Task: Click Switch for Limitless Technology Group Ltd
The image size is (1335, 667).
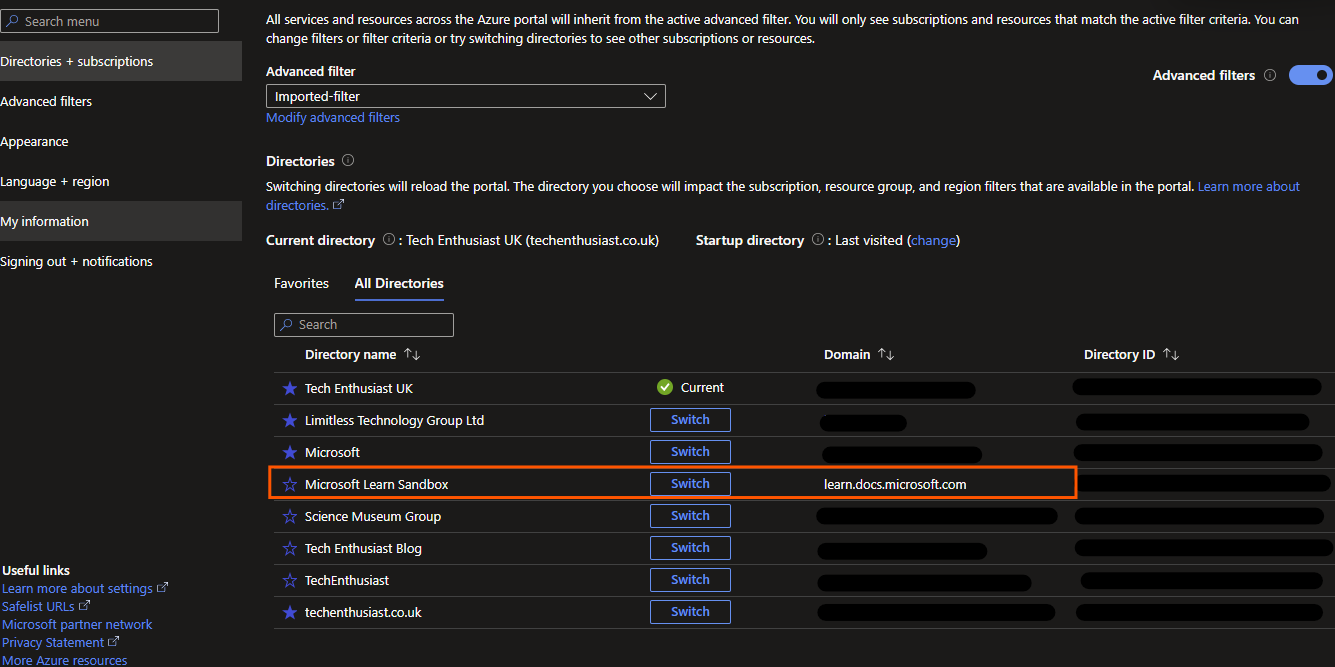Action: click(690, 419)
